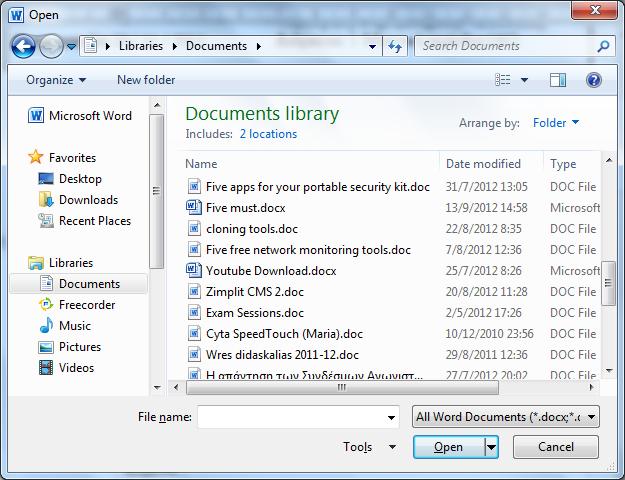Click the Open button

(449, 447)
